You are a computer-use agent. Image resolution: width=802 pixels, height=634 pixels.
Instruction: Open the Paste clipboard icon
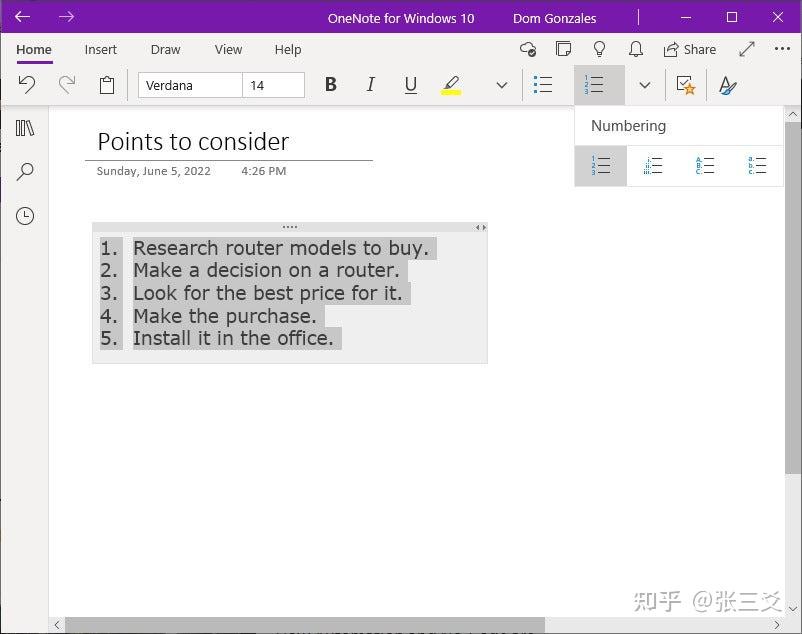click(x=107, y=85)
